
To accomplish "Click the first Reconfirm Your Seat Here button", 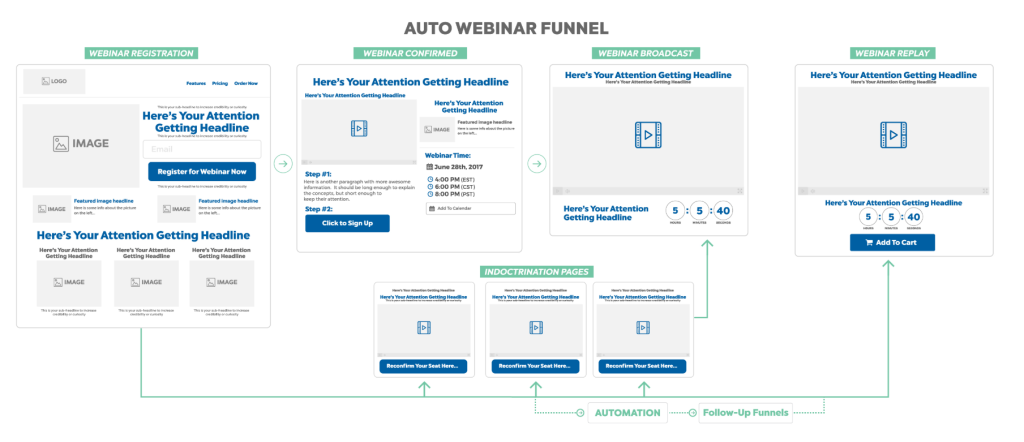I will pyautogui.click(x=423, y=366).
